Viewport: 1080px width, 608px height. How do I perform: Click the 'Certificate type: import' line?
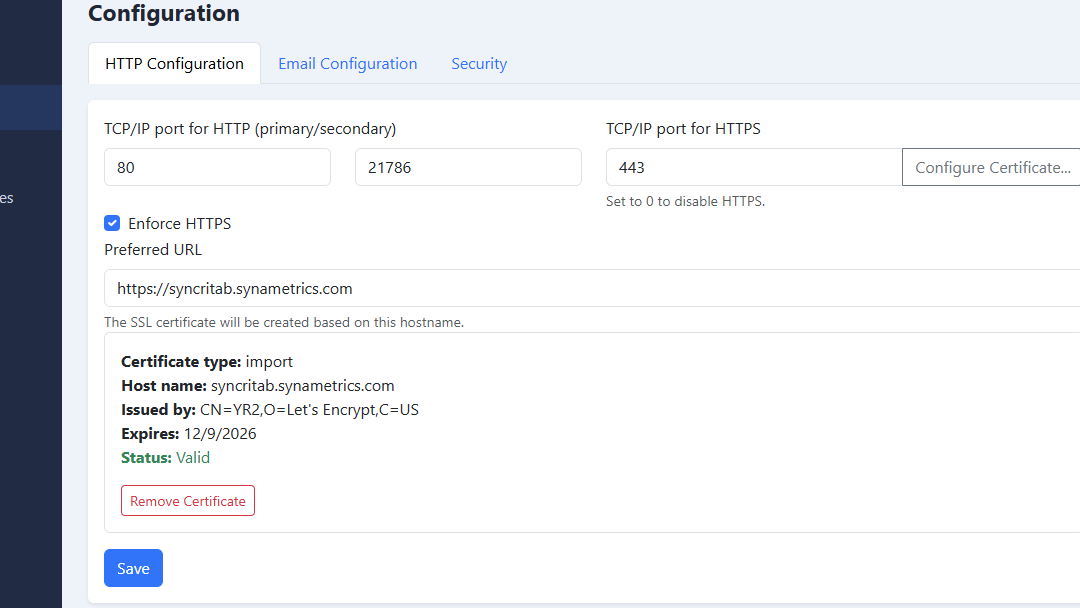tap(207, 361)
